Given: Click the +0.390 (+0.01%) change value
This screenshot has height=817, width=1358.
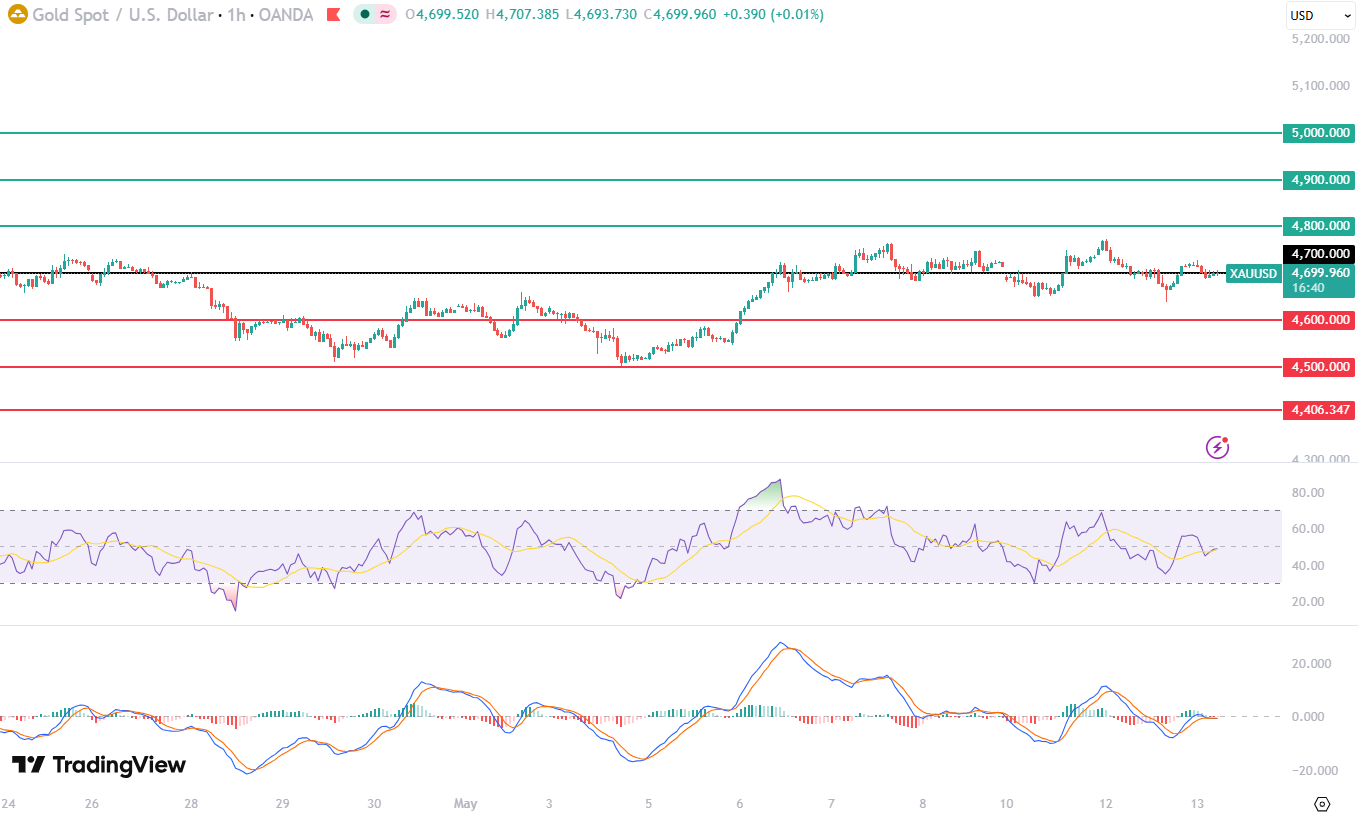Looking at the screenshot, I should [x=773, y=15].
